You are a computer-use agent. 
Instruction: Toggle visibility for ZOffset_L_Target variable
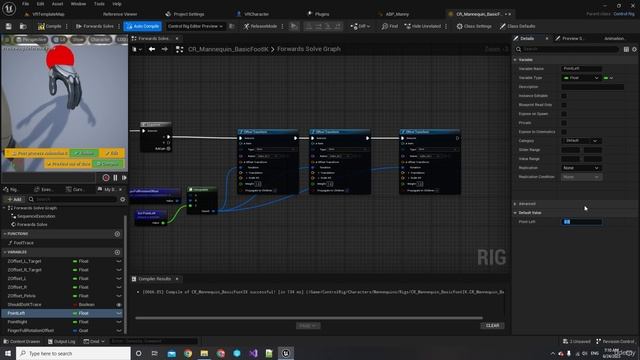tap(119, 261)
